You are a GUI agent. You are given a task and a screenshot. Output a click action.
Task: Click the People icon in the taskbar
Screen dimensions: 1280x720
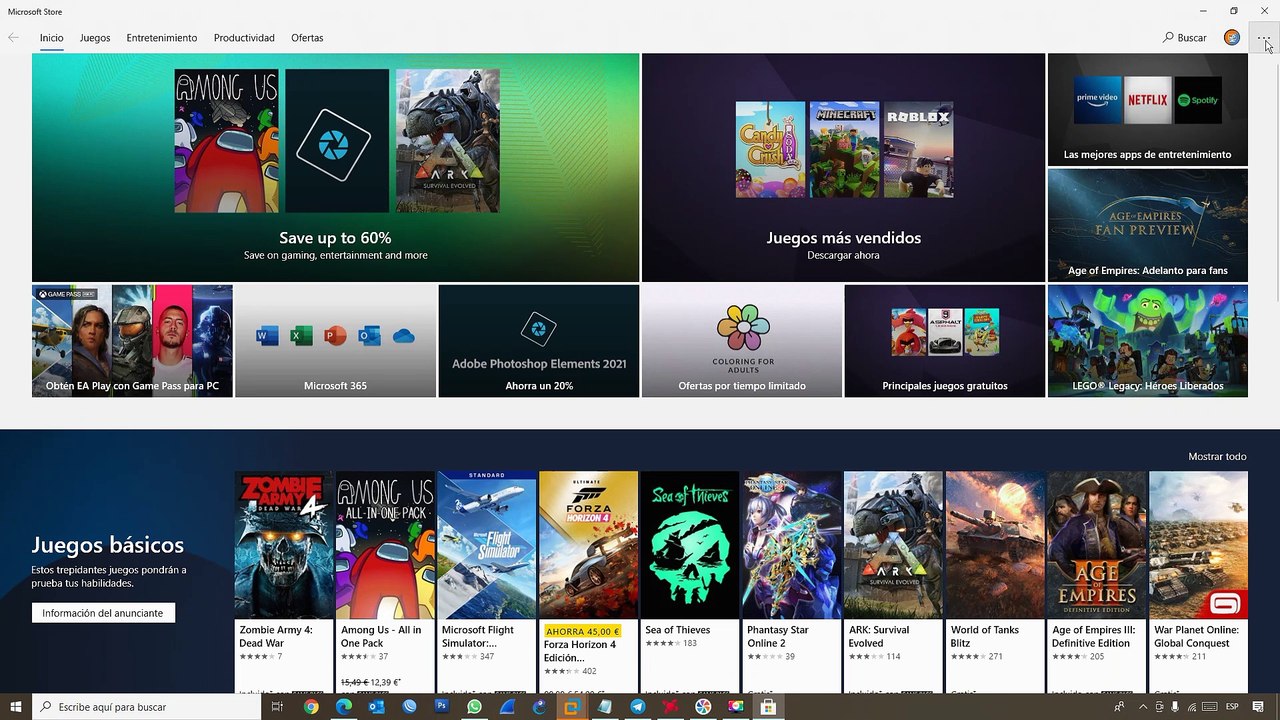coord(1119,707)
